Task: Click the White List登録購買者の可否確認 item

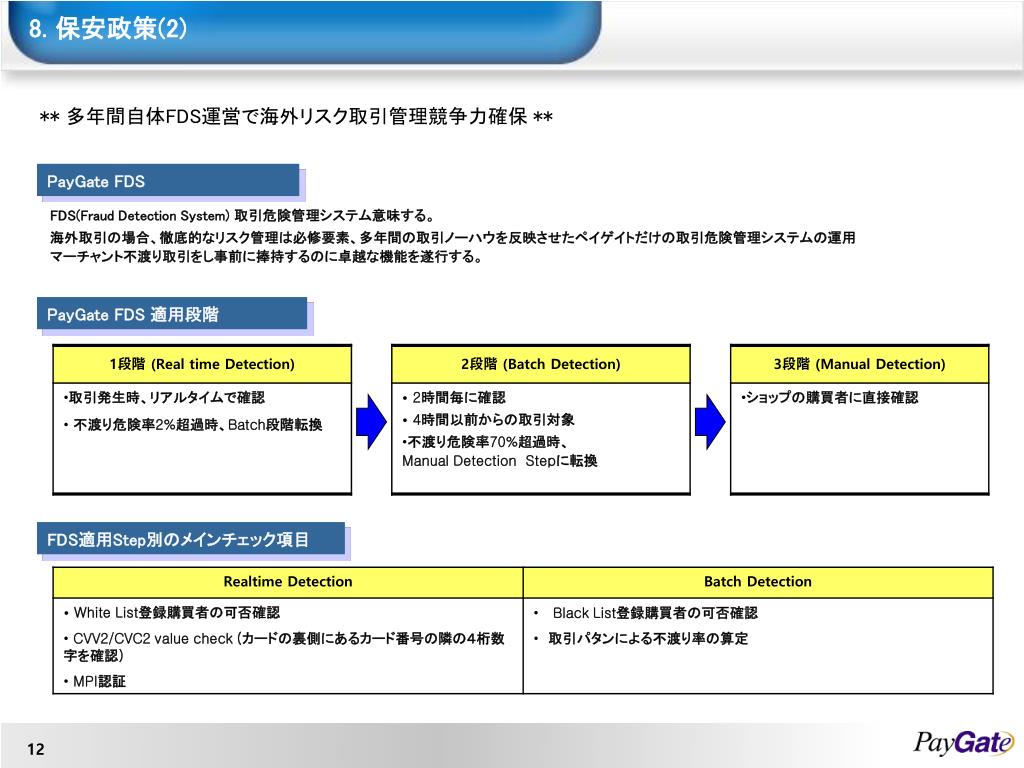Action: (x=172, y=613)
